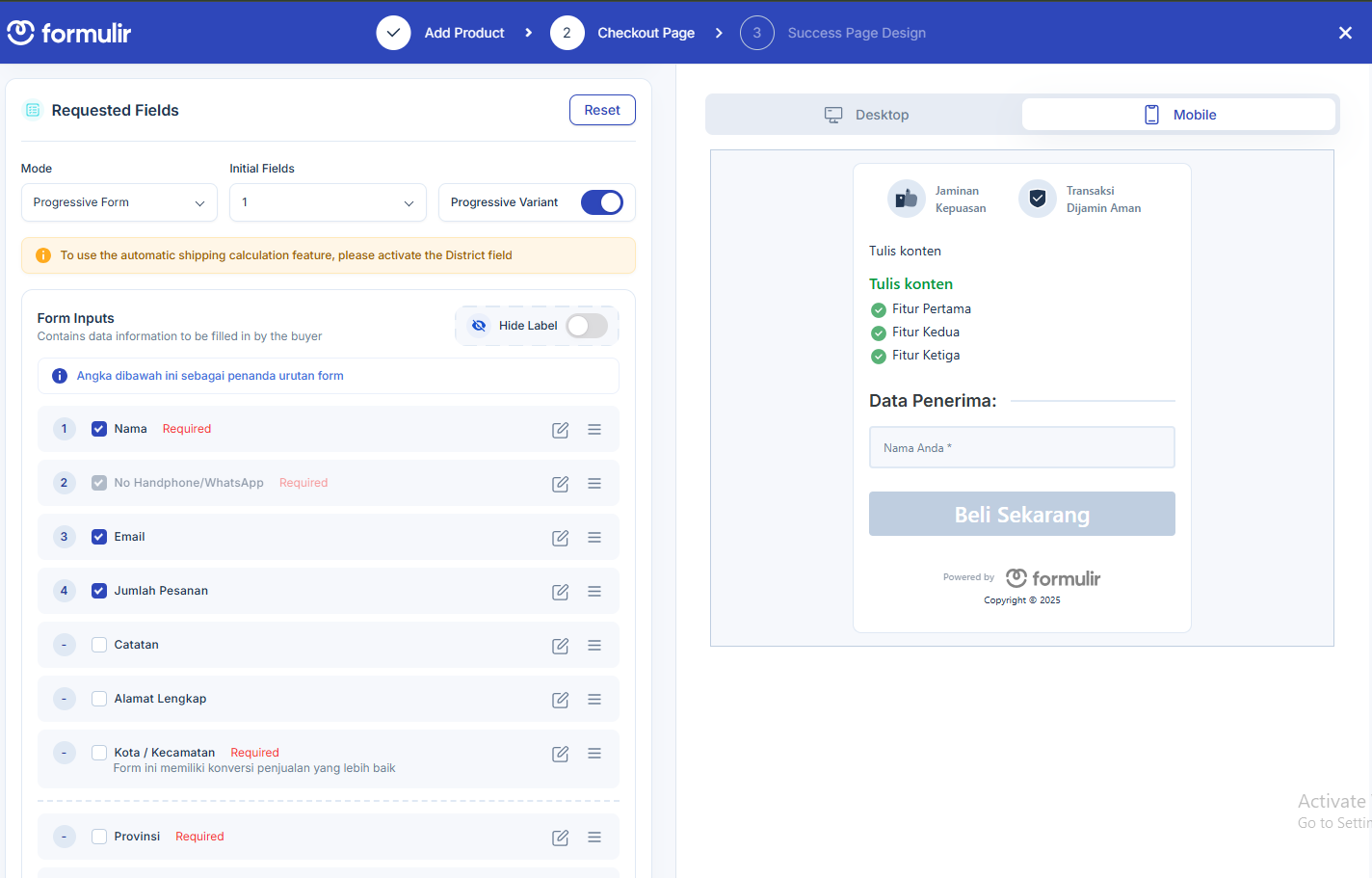Click the "Data Penerima:" heading

[933, 401]
